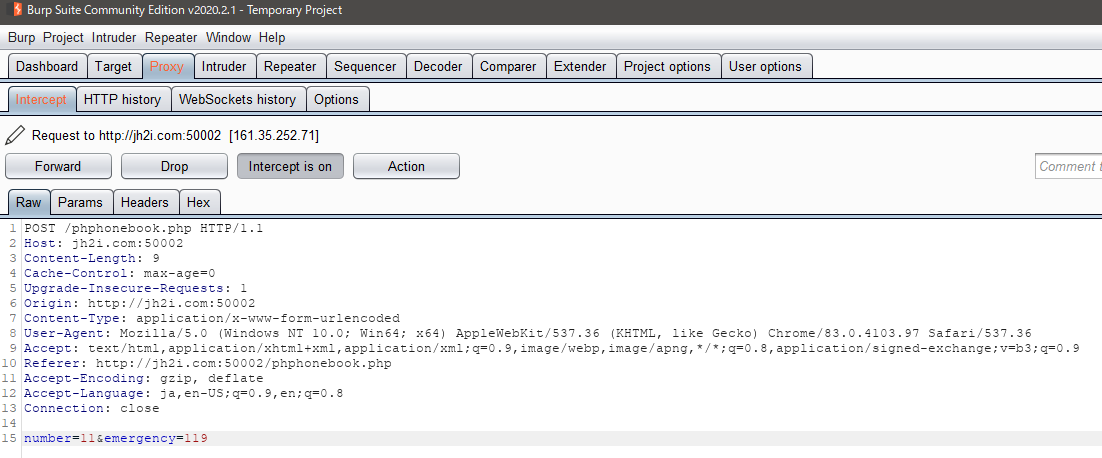
Task: Open the Intruder menu
Action: click(114, 37)
